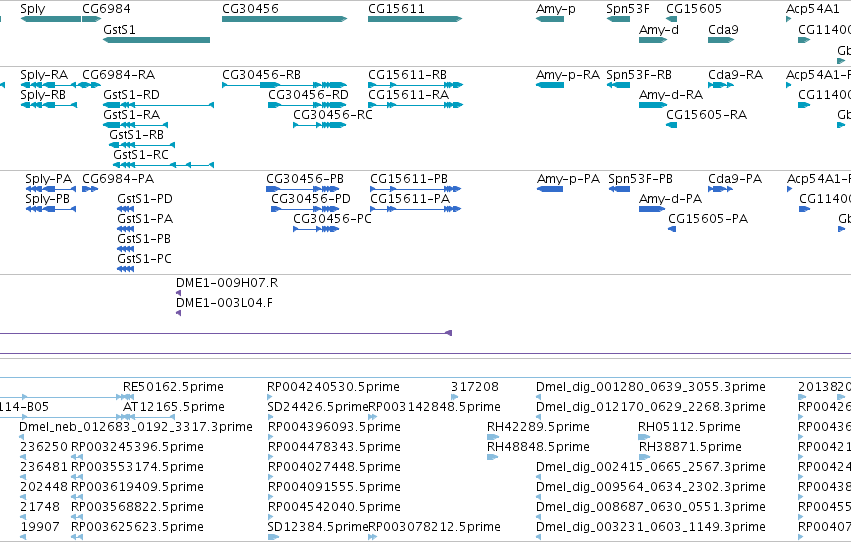Select the Spn53F-RB transcript

[x=618, y=85]
